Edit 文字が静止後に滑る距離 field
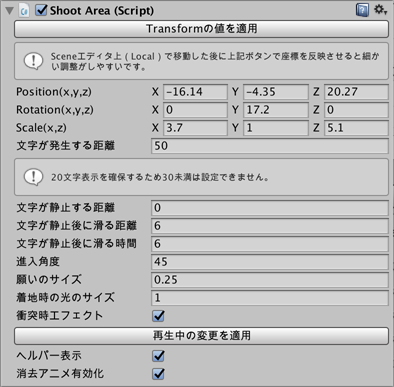Viewport: 394px width, 387px height. coord(270,226)
